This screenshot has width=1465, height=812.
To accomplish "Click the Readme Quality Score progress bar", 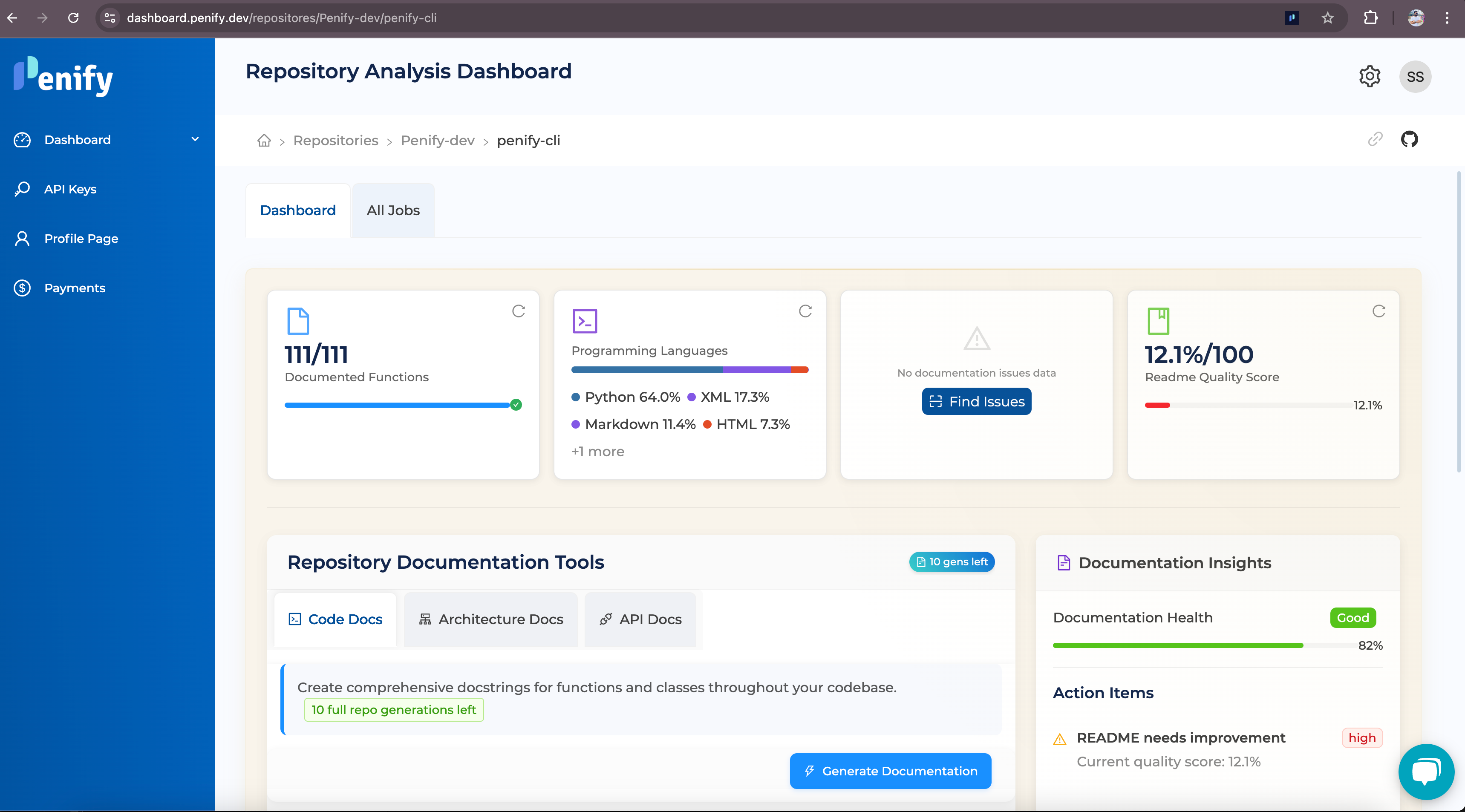I will [1240, 405].
